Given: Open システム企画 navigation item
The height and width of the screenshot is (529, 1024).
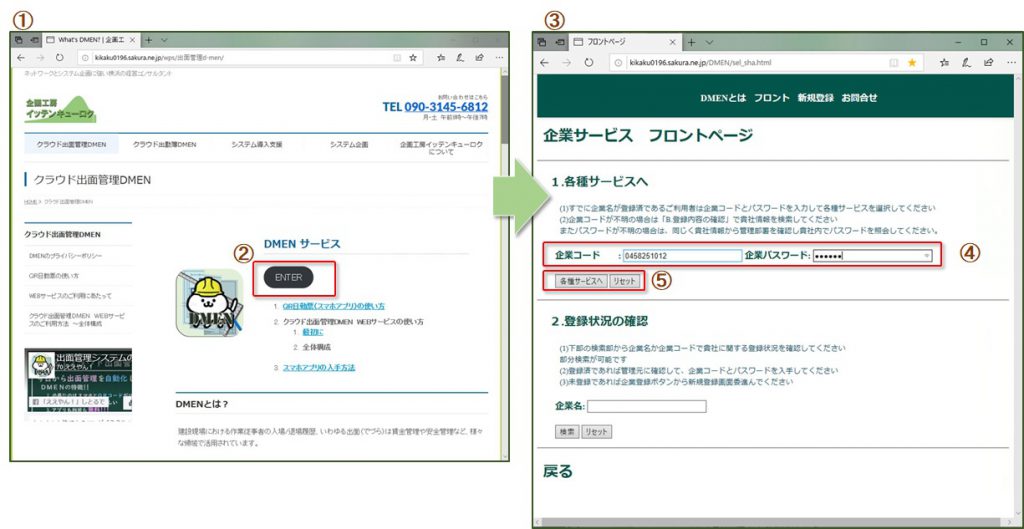Looking at the screenshot, I should (x=349, y=144).
